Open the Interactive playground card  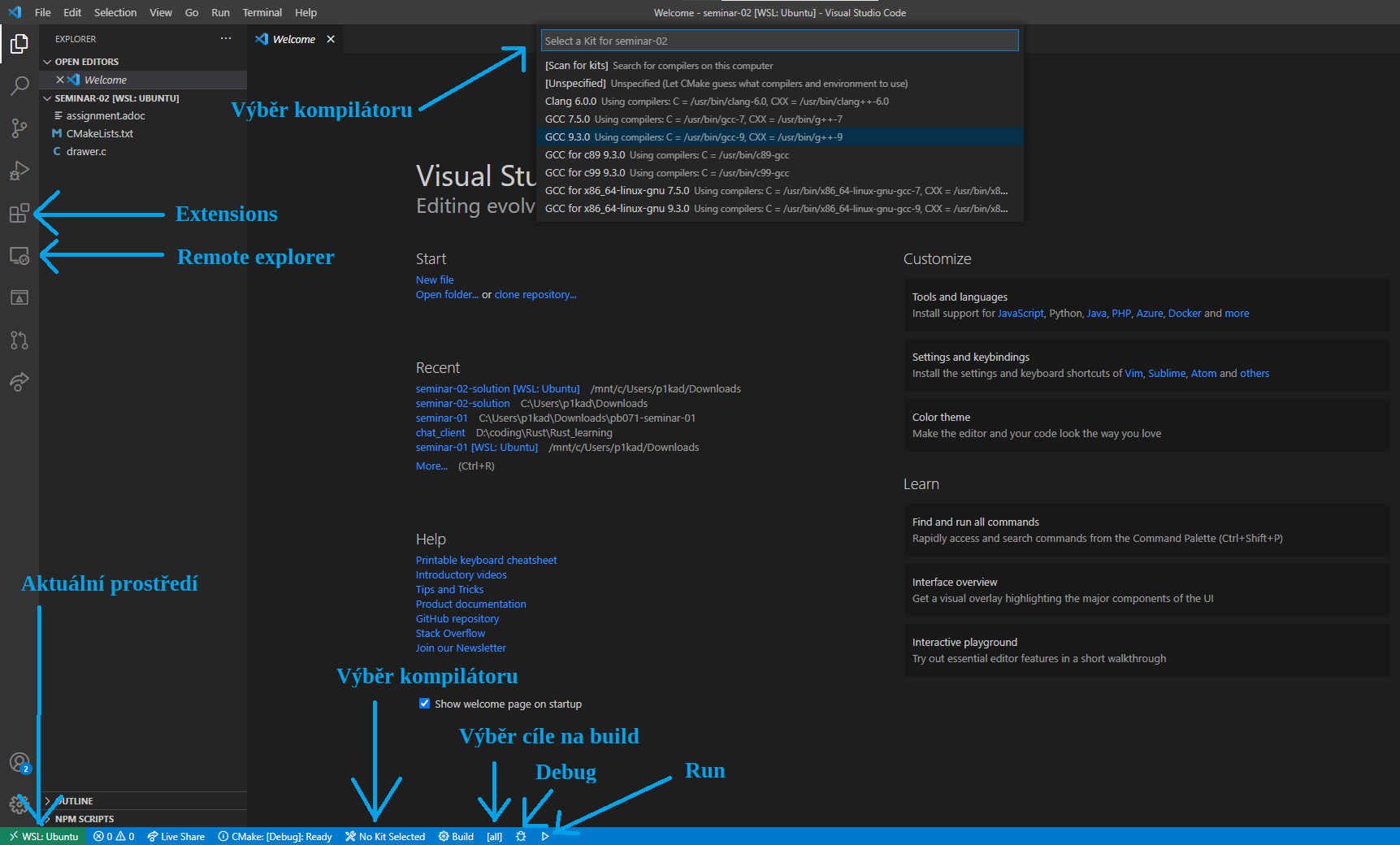tap(1146, 650)
